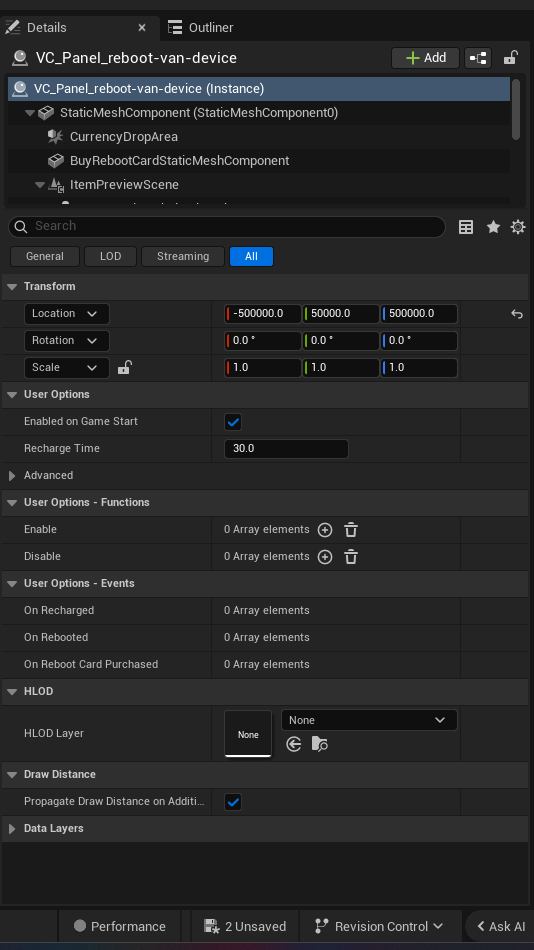
Task: Reset Location to default arrow
Action: click(x=516, y=314)
